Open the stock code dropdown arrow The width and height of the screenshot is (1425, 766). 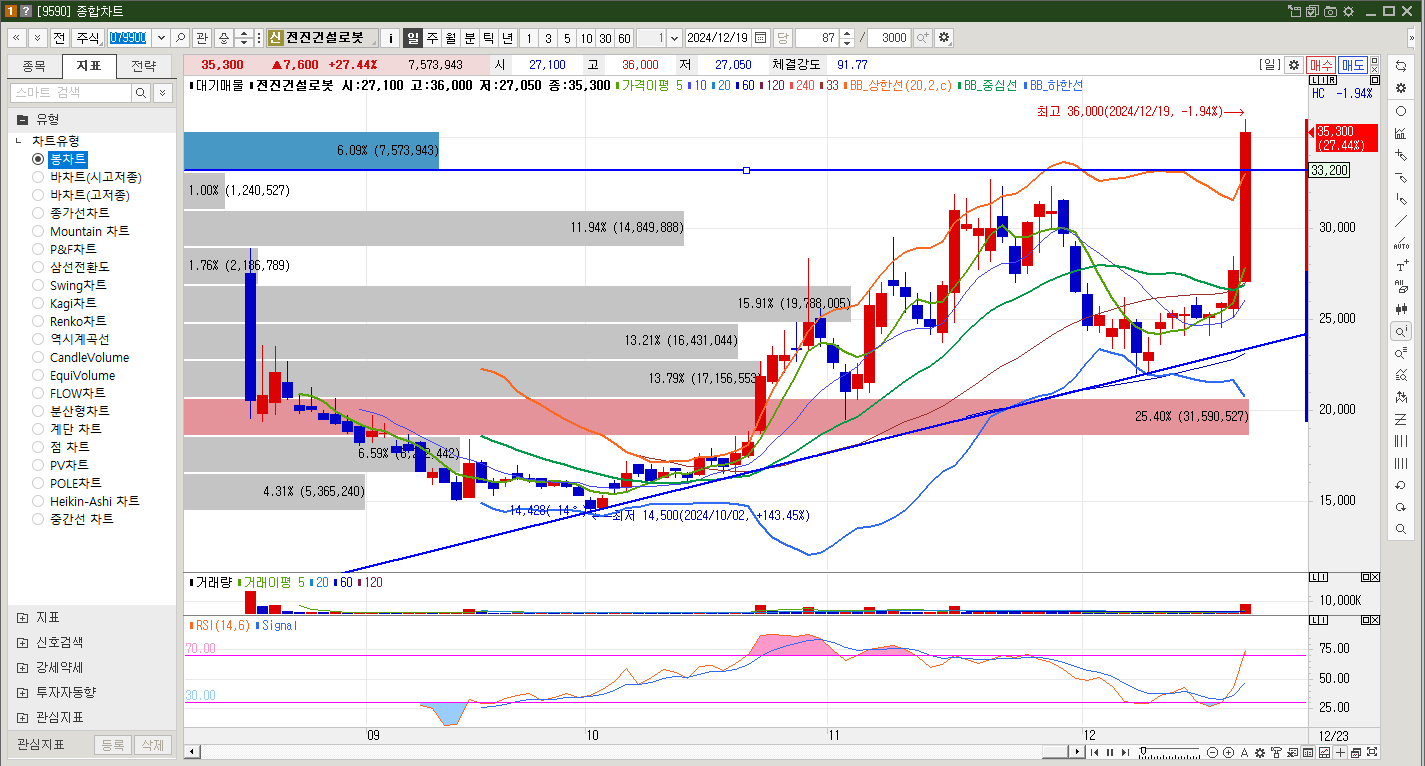click(x=160, y=38)
